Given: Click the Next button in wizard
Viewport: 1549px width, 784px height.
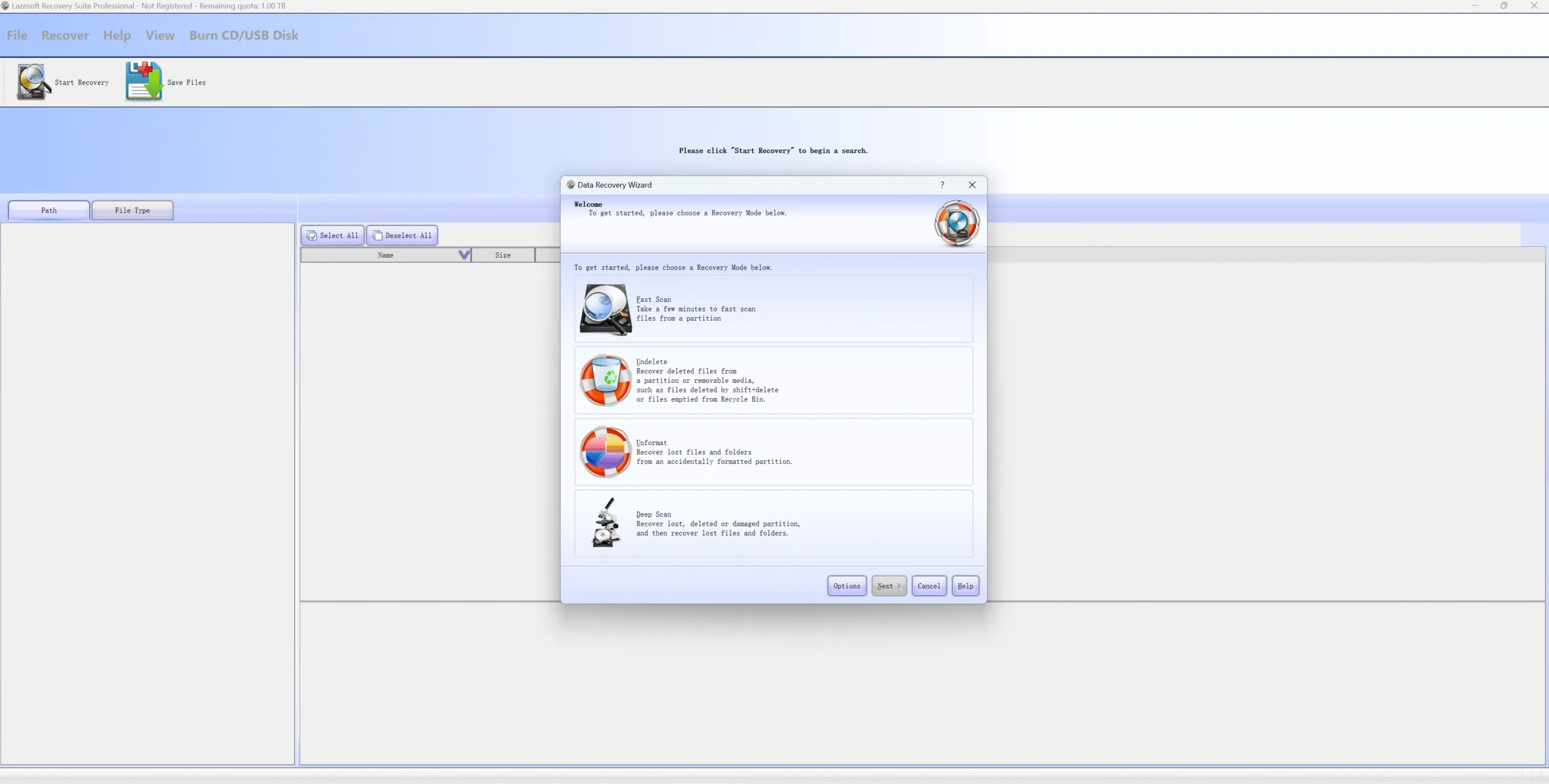Looking at the screenshot, I should (x=889, y=586).
